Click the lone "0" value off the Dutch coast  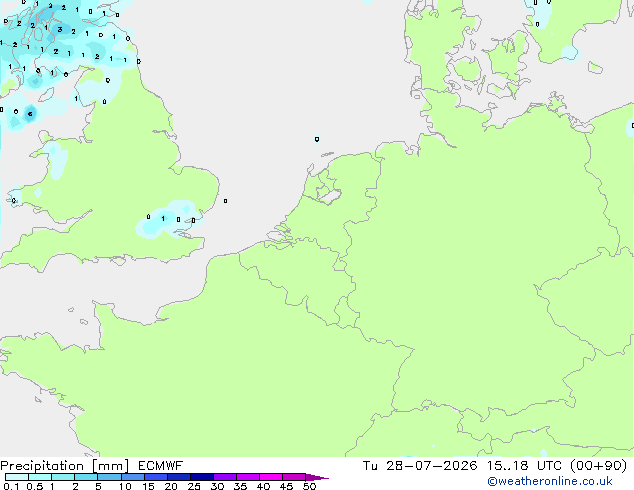(317, 139)
